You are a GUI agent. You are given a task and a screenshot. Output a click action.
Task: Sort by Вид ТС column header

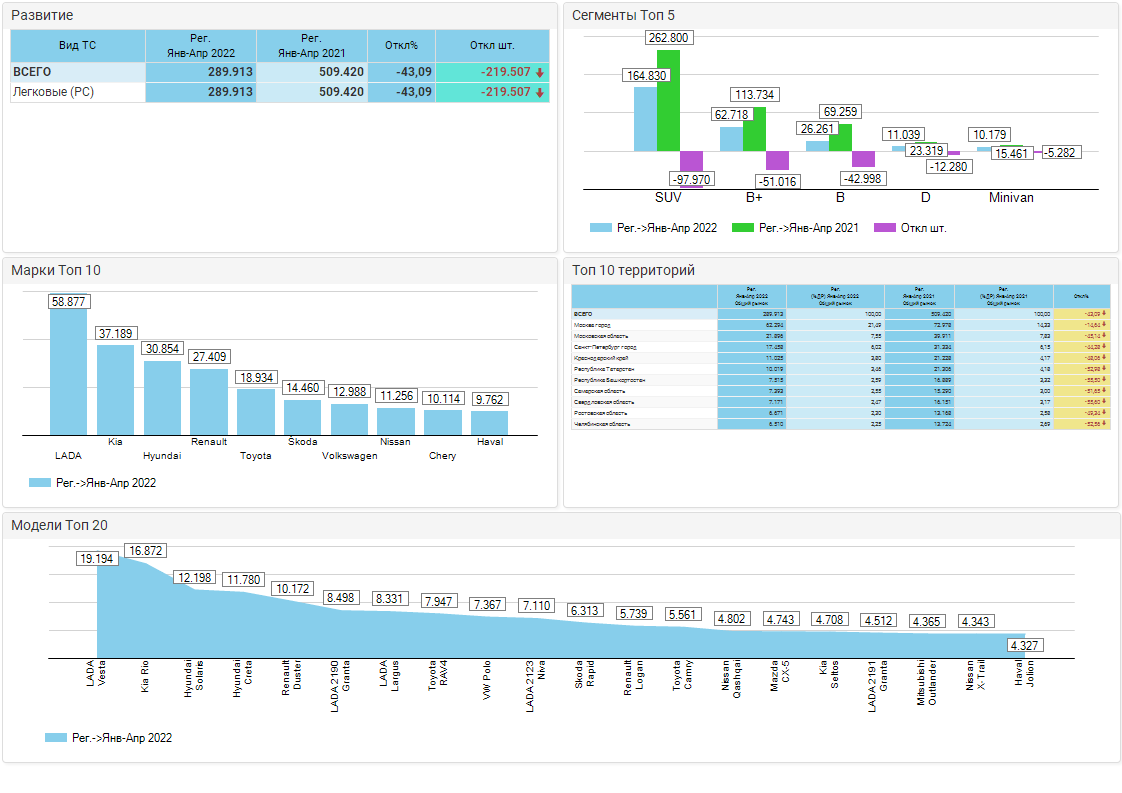pos(78,45)
